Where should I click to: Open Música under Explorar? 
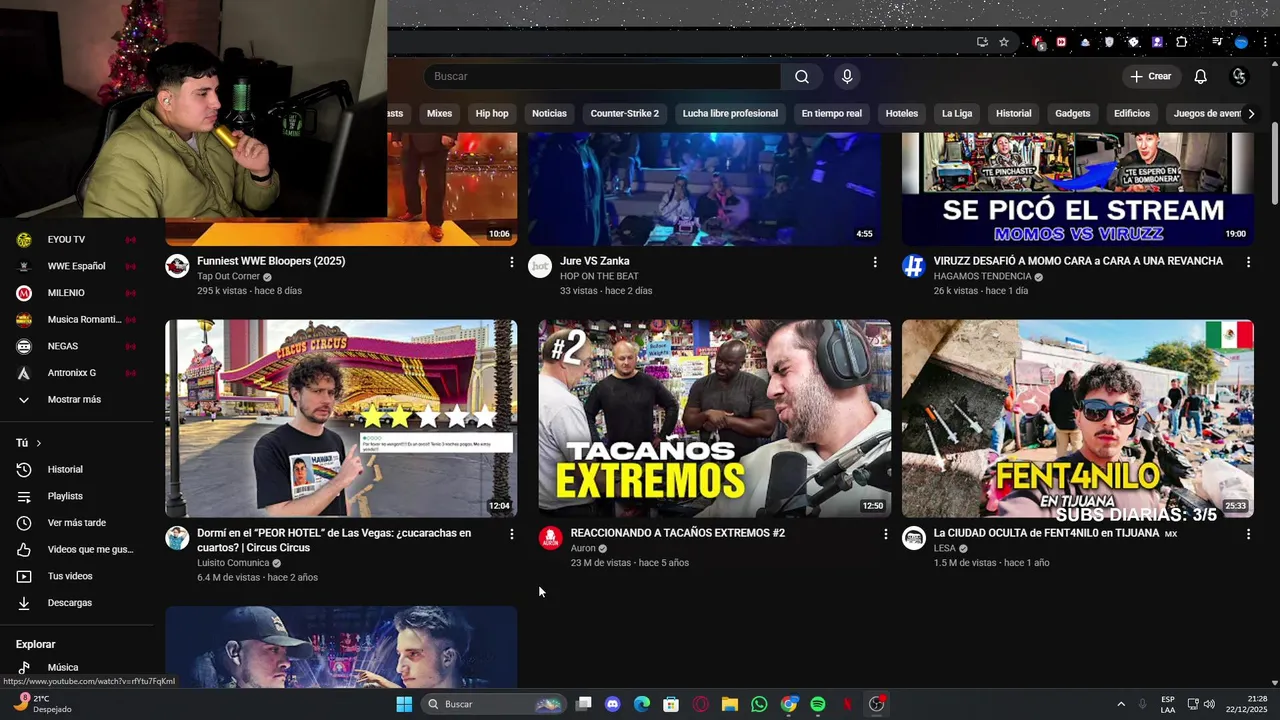(76, 668)
